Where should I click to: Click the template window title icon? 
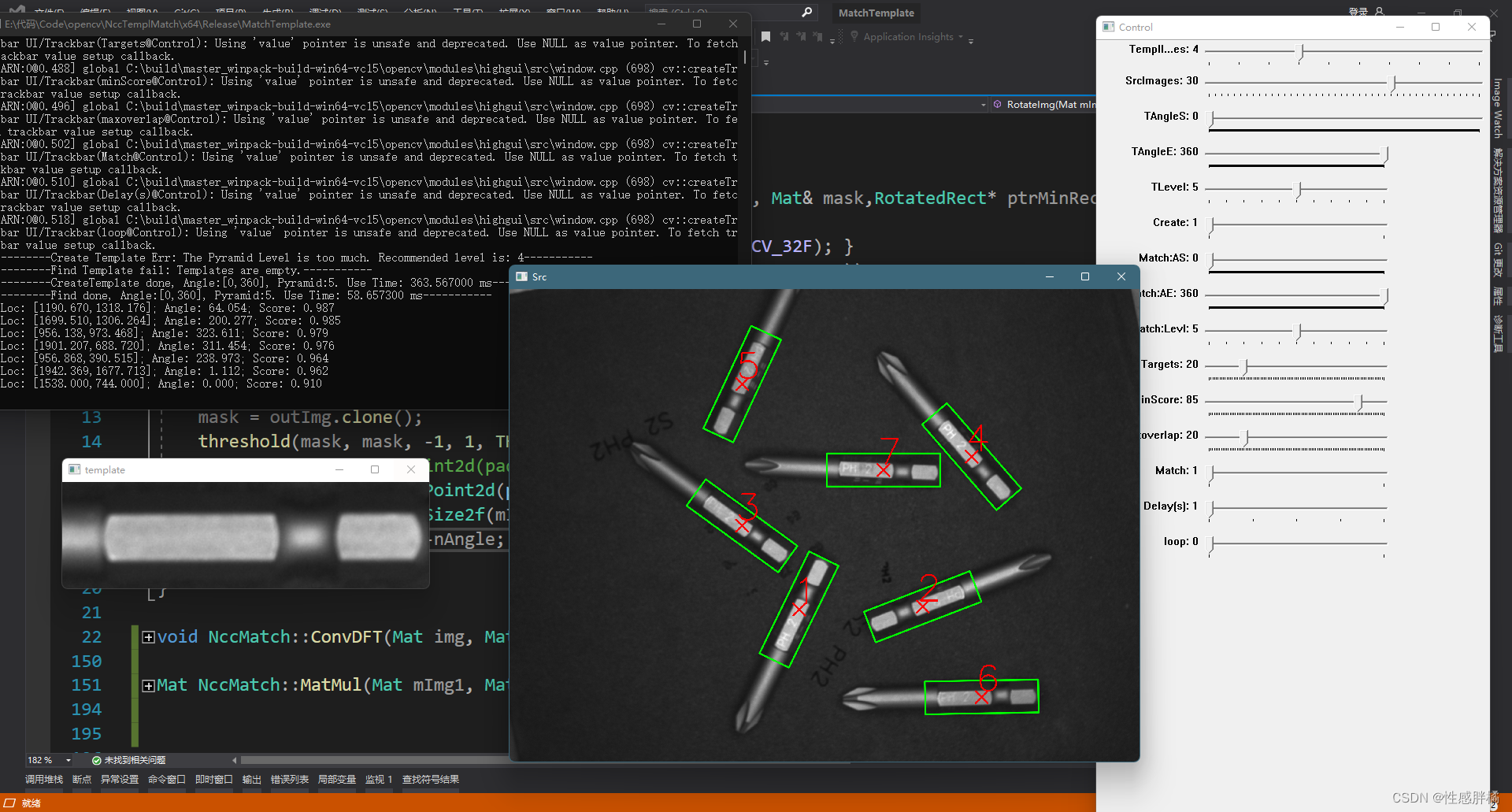point(74,469)
